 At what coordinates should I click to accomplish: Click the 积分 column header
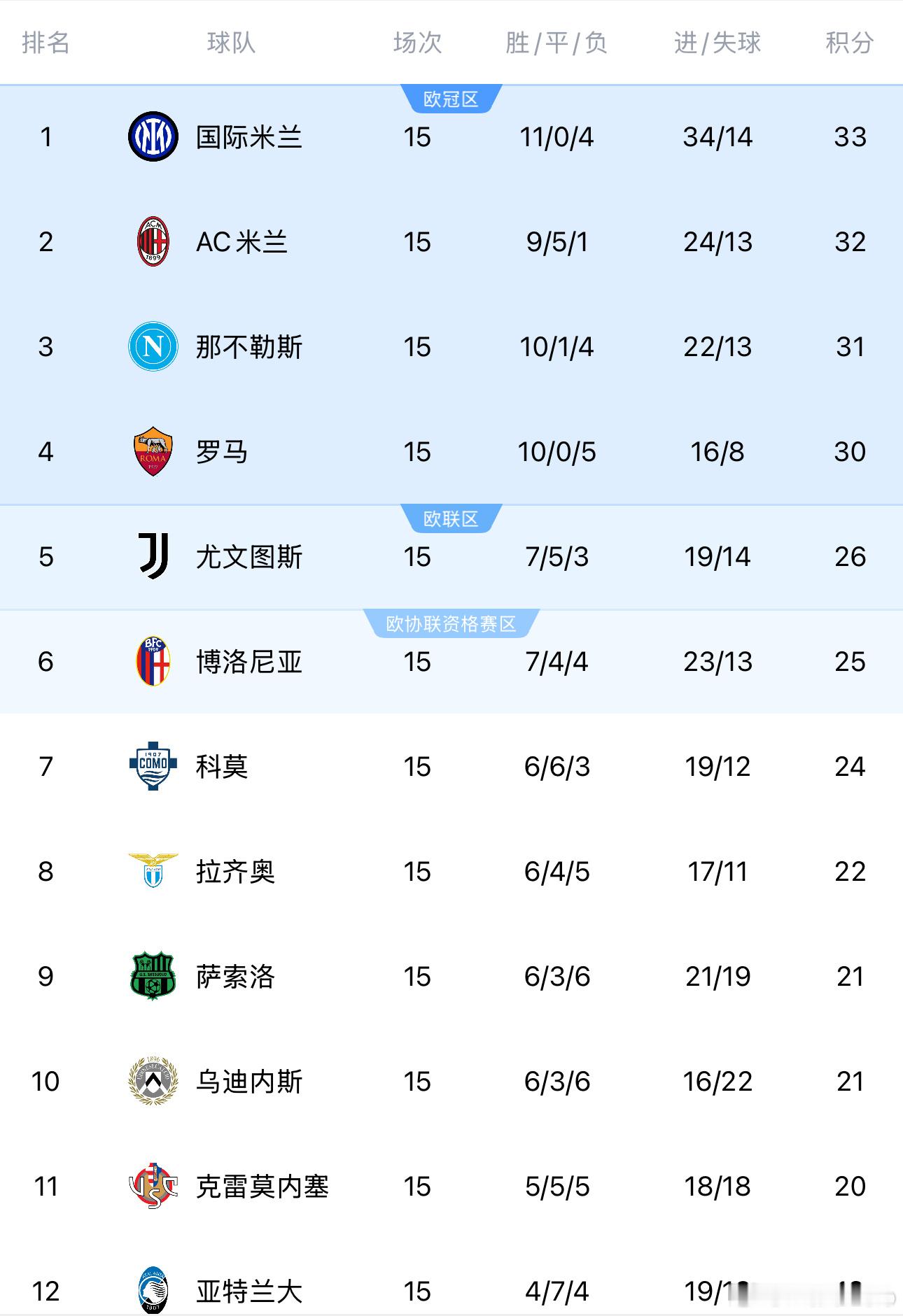(x=850, y=43)
